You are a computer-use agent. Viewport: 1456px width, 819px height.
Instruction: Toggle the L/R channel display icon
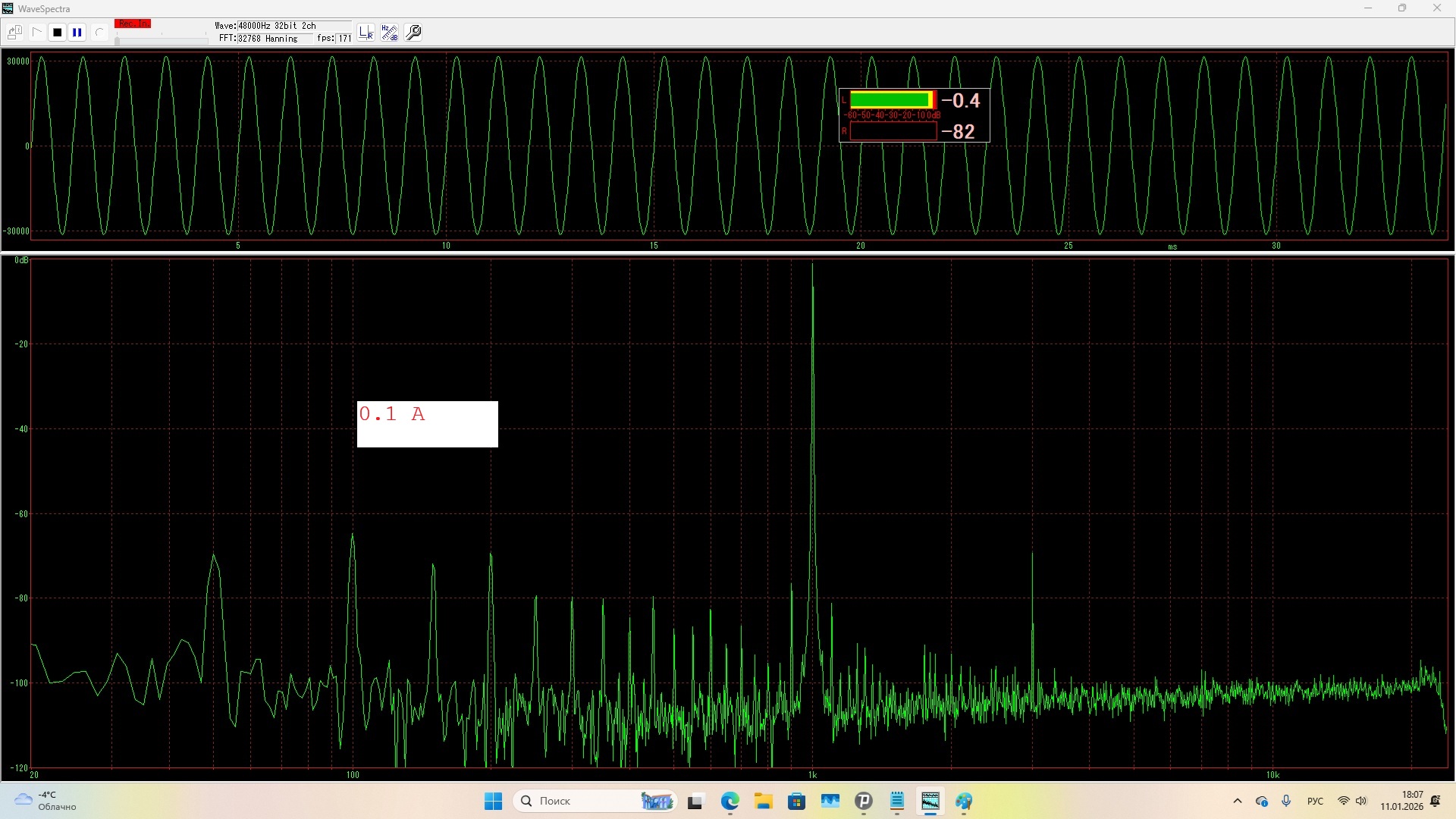click(x=366, y=33)
